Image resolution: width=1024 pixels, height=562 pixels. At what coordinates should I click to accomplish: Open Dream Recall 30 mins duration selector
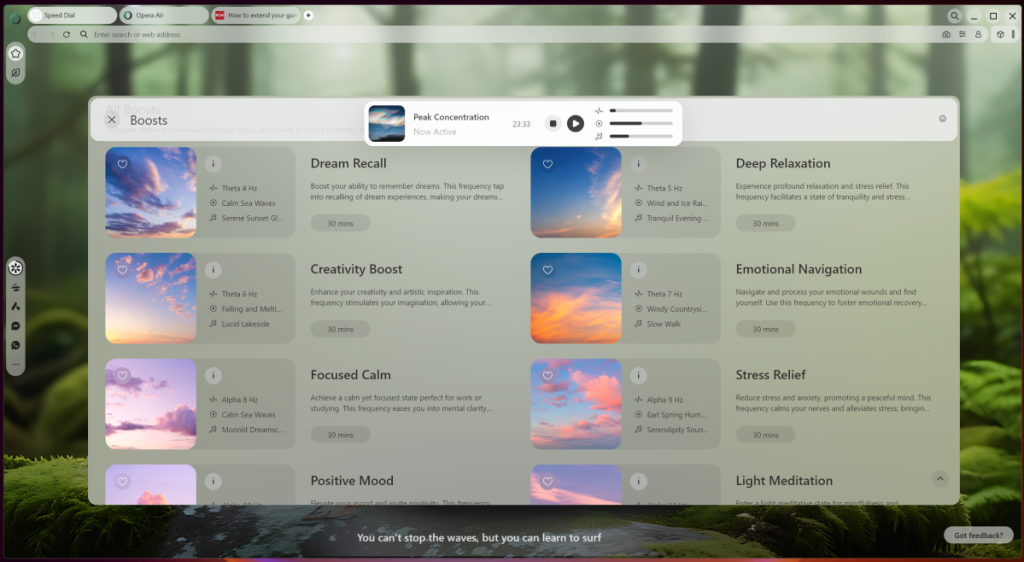tap(340, 223)
